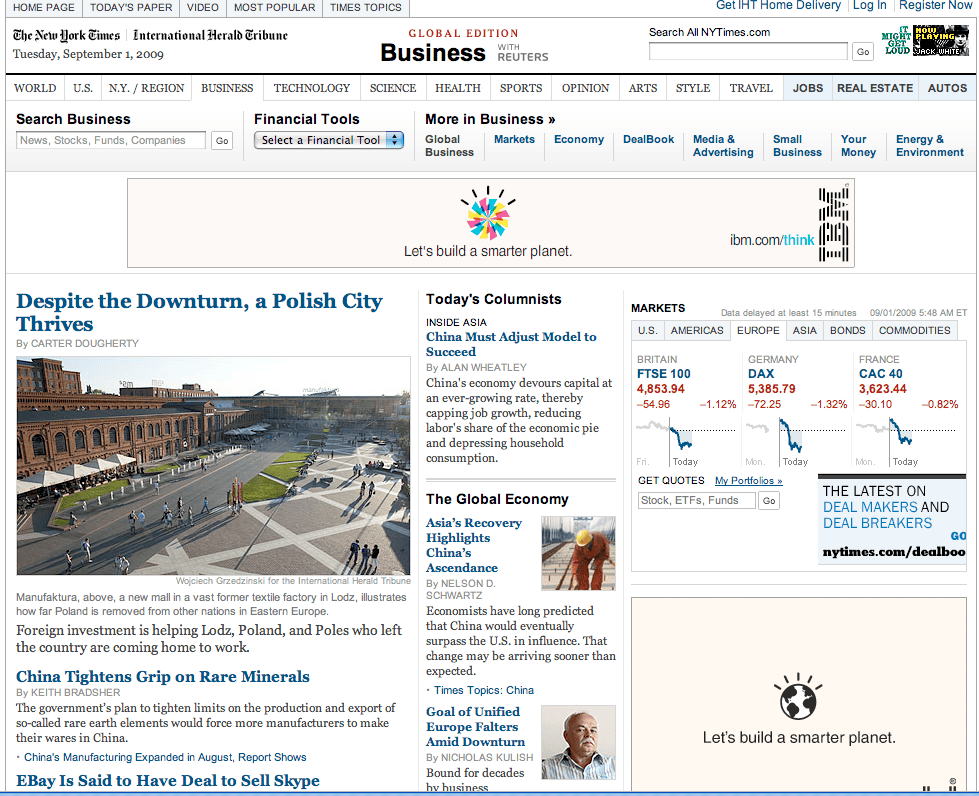The image size is (979, 796).
Task: Open the MOST POPULAR tab
Action: (275, 7)
